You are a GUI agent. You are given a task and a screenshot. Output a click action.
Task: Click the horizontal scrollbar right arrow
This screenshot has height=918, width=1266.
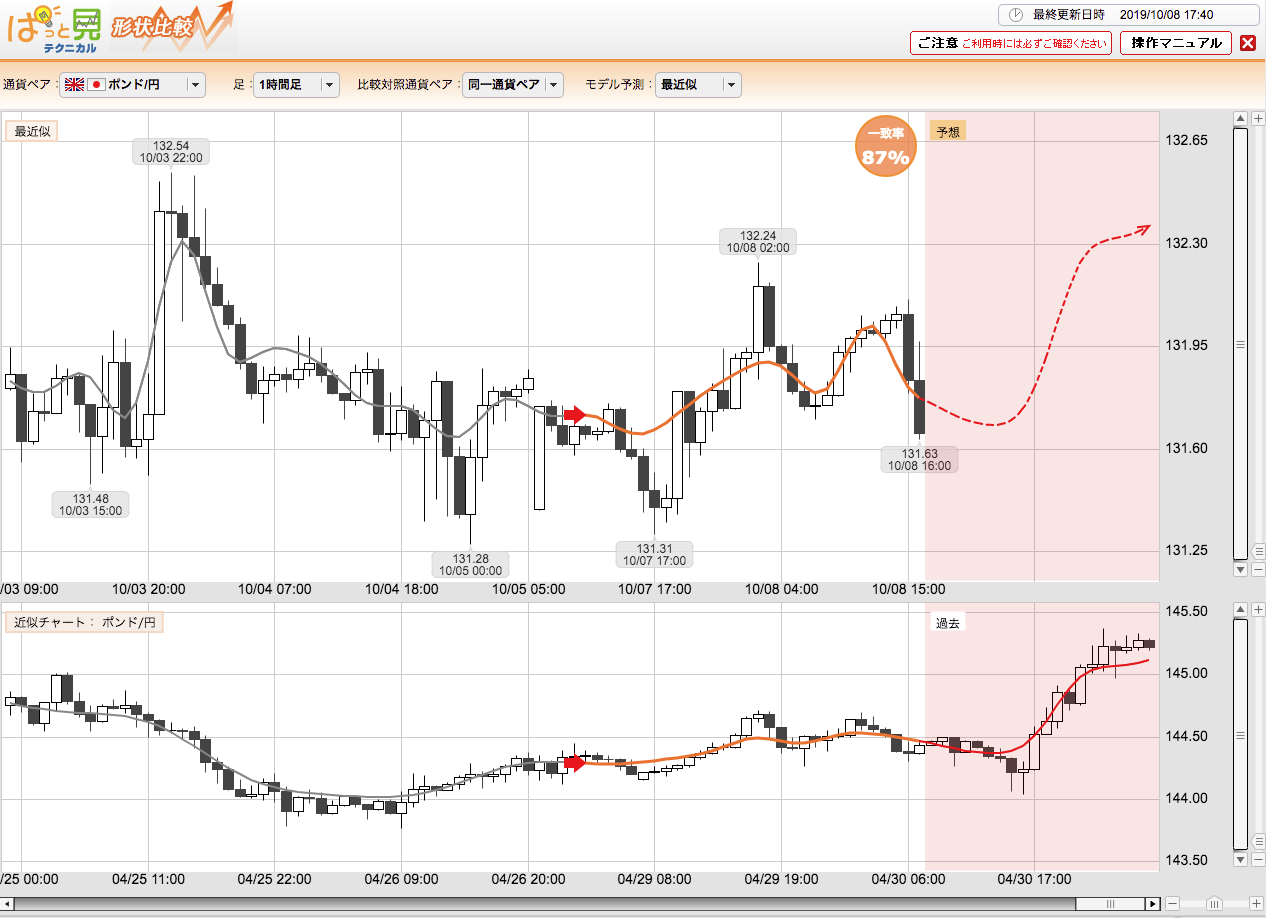point(1153,903)
